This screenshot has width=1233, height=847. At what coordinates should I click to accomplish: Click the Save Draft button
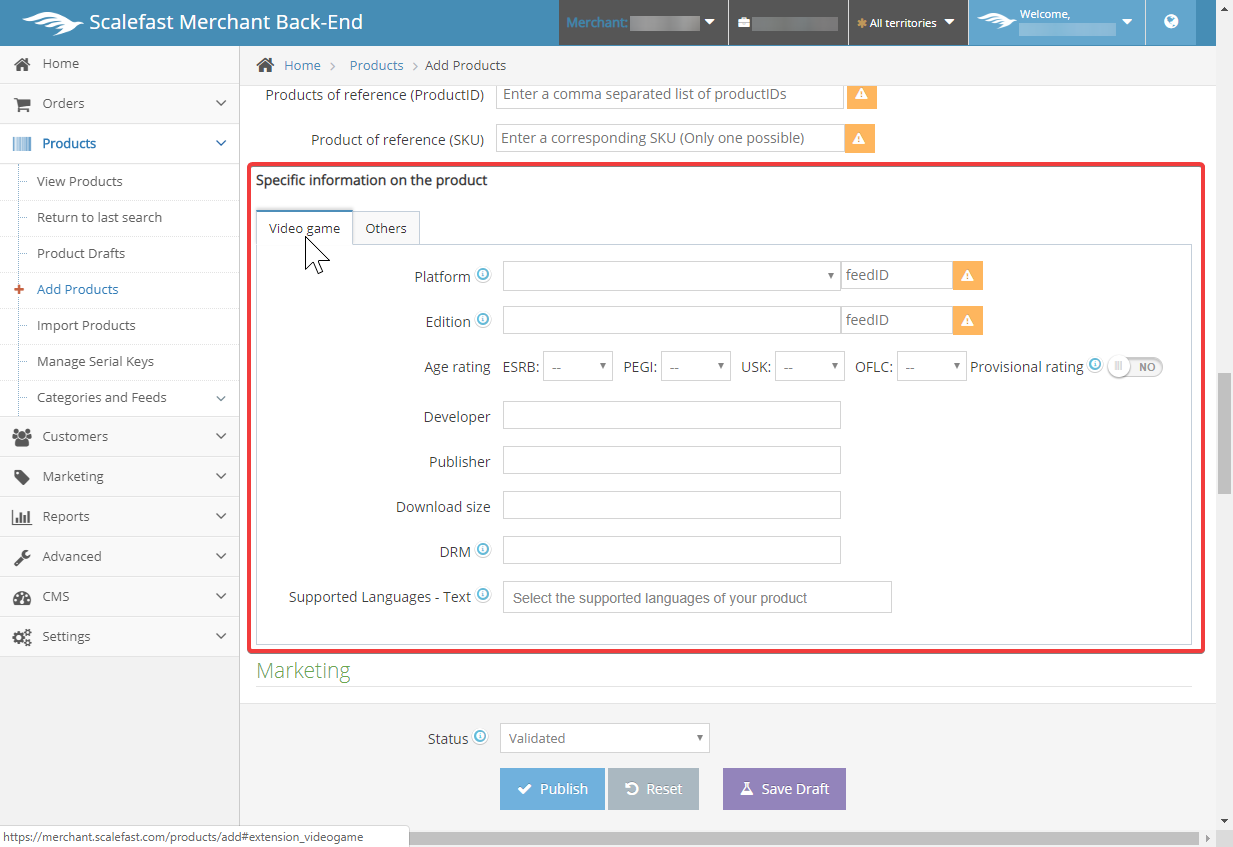[784, 789]
